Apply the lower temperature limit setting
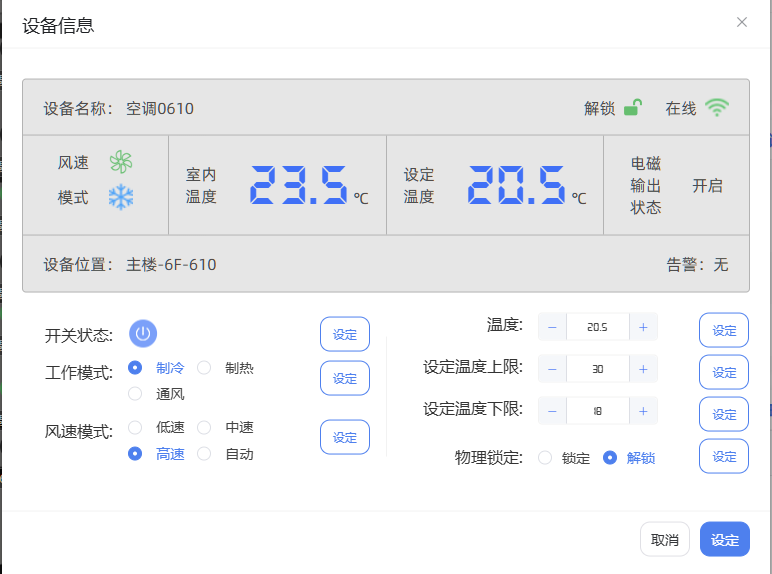 point(724,414)
